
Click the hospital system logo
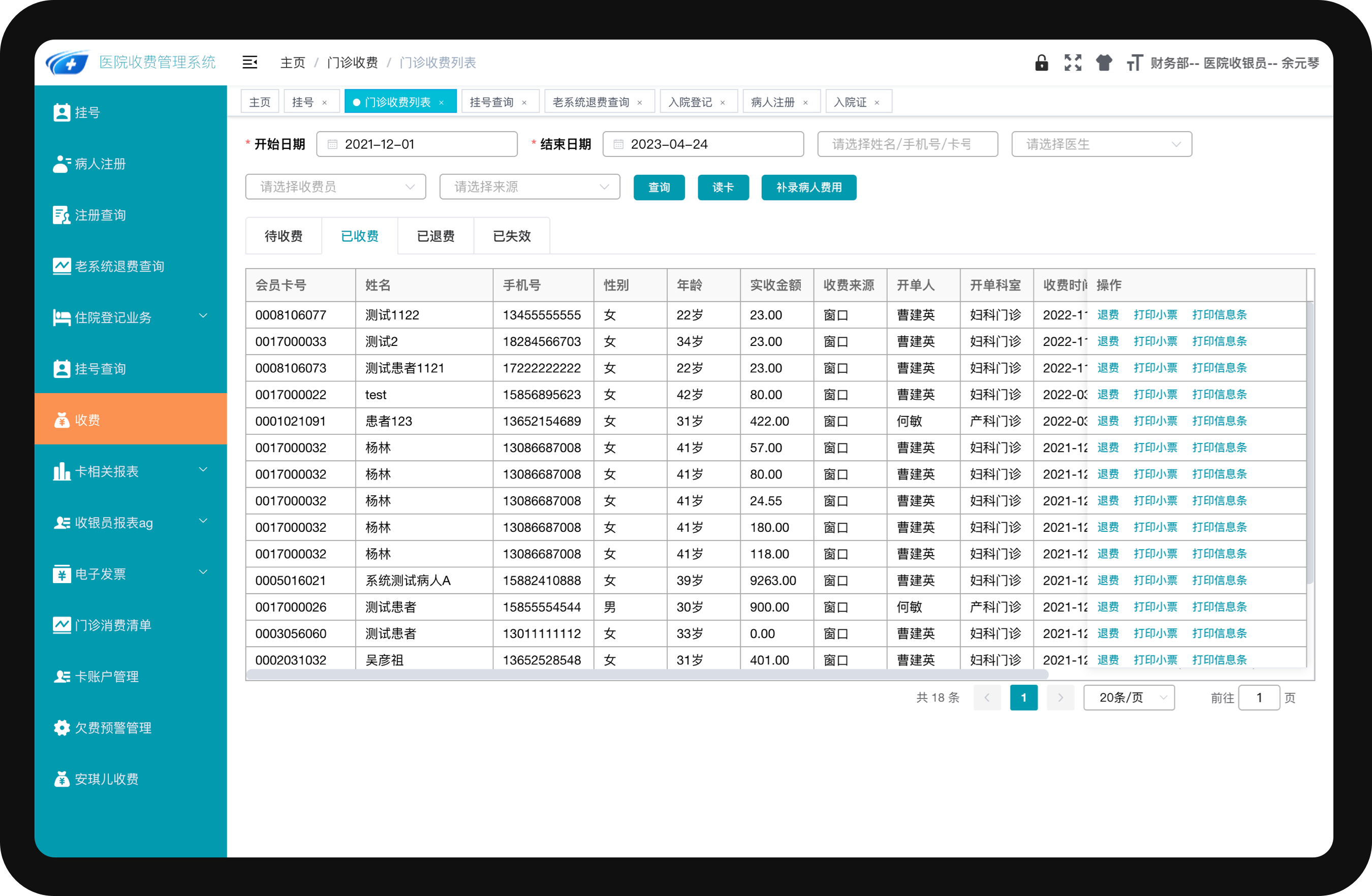(68, 62)
